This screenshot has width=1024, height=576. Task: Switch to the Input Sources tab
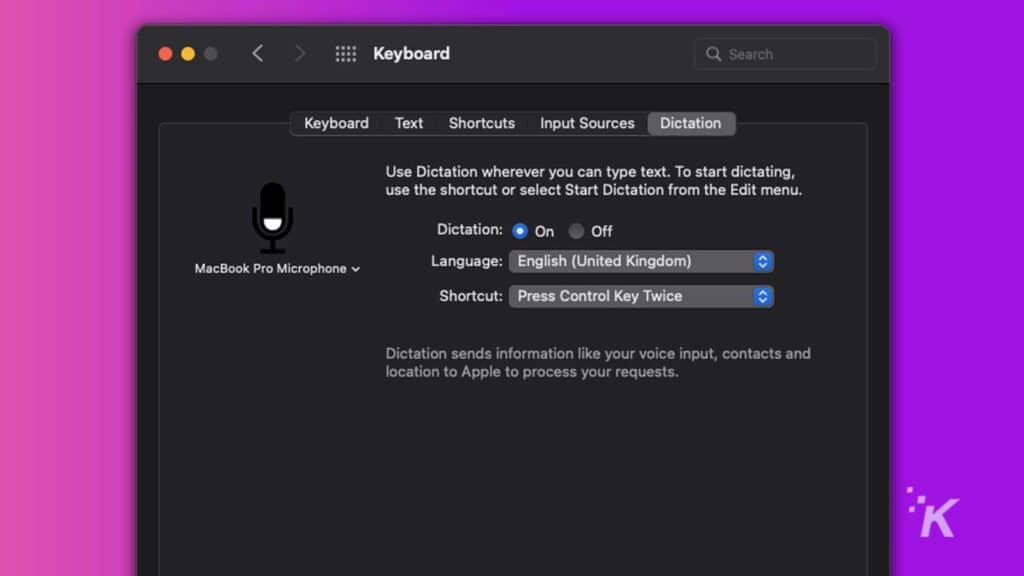click(587, 123)
